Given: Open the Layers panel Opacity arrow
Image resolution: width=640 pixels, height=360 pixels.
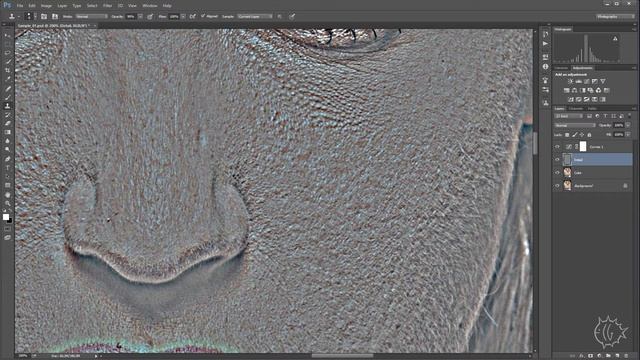Looking at the screenshot, I should [x=628, y=125].
